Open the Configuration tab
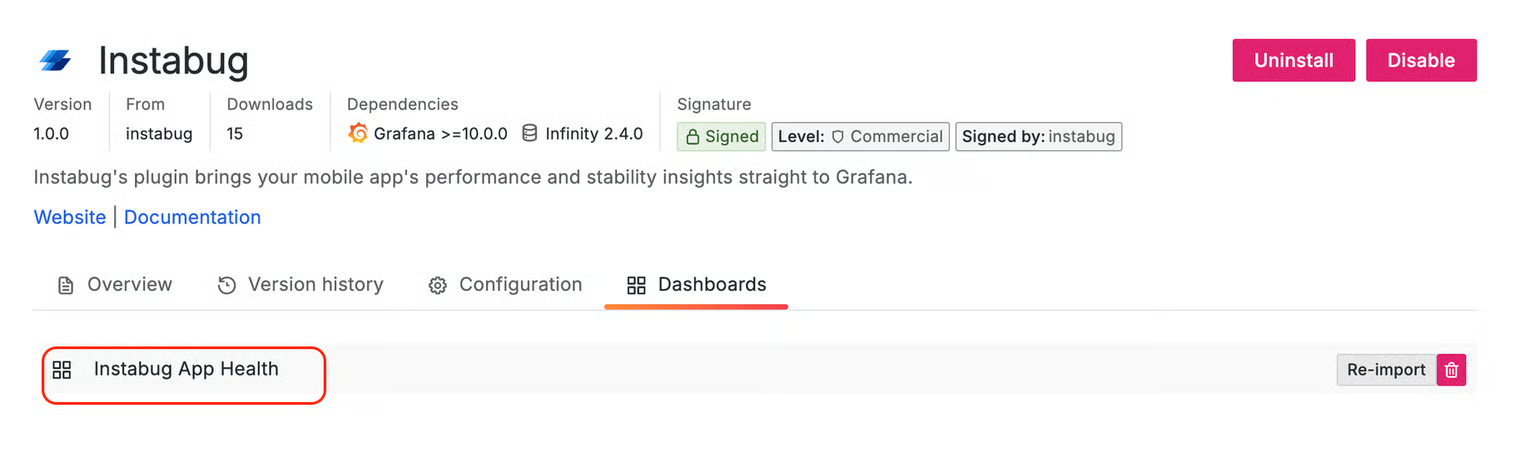This screenshot has height=457, width=1520. point(505,285)
